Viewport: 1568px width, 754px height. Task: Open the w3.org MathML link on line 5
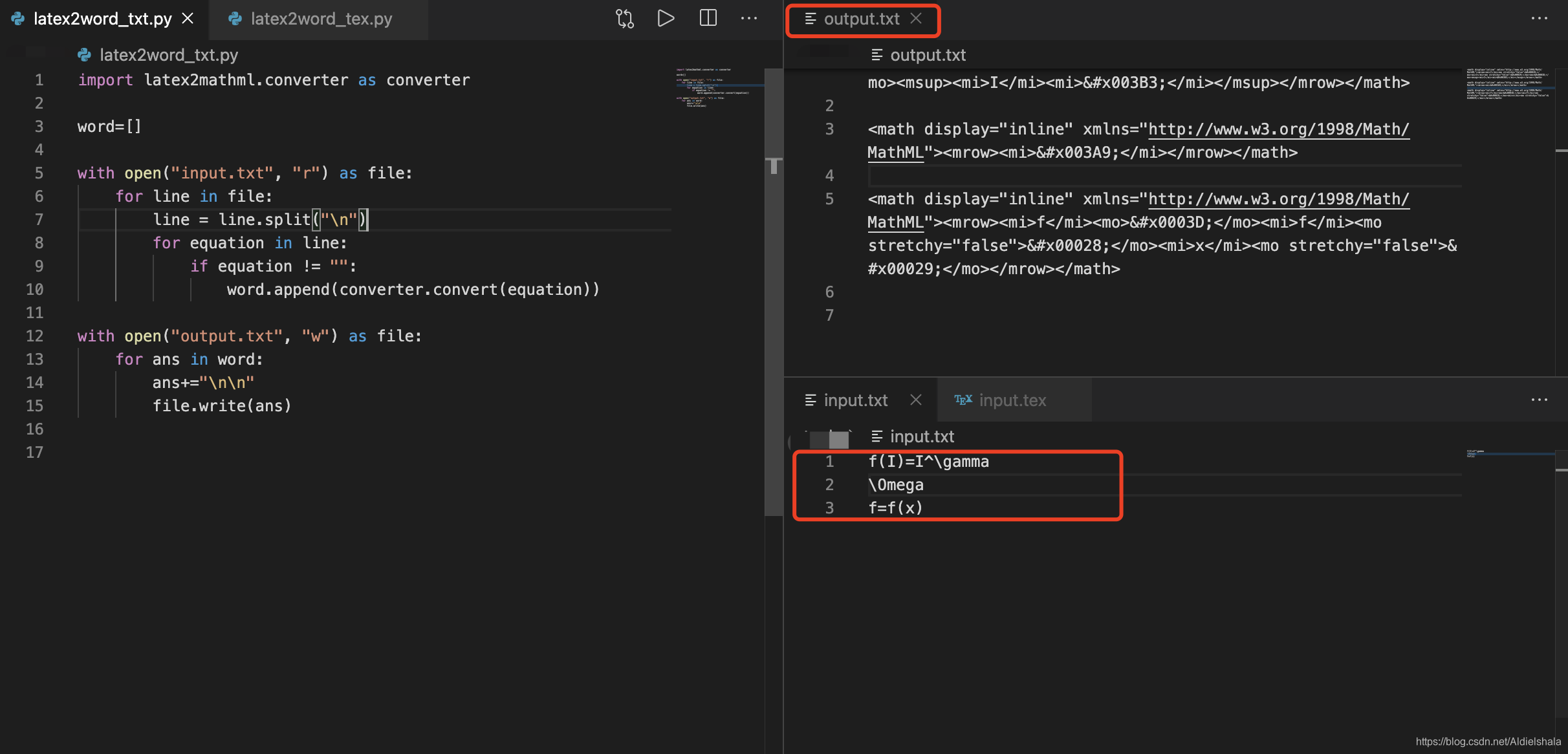pyautogui.click(x=1278, y=199)
